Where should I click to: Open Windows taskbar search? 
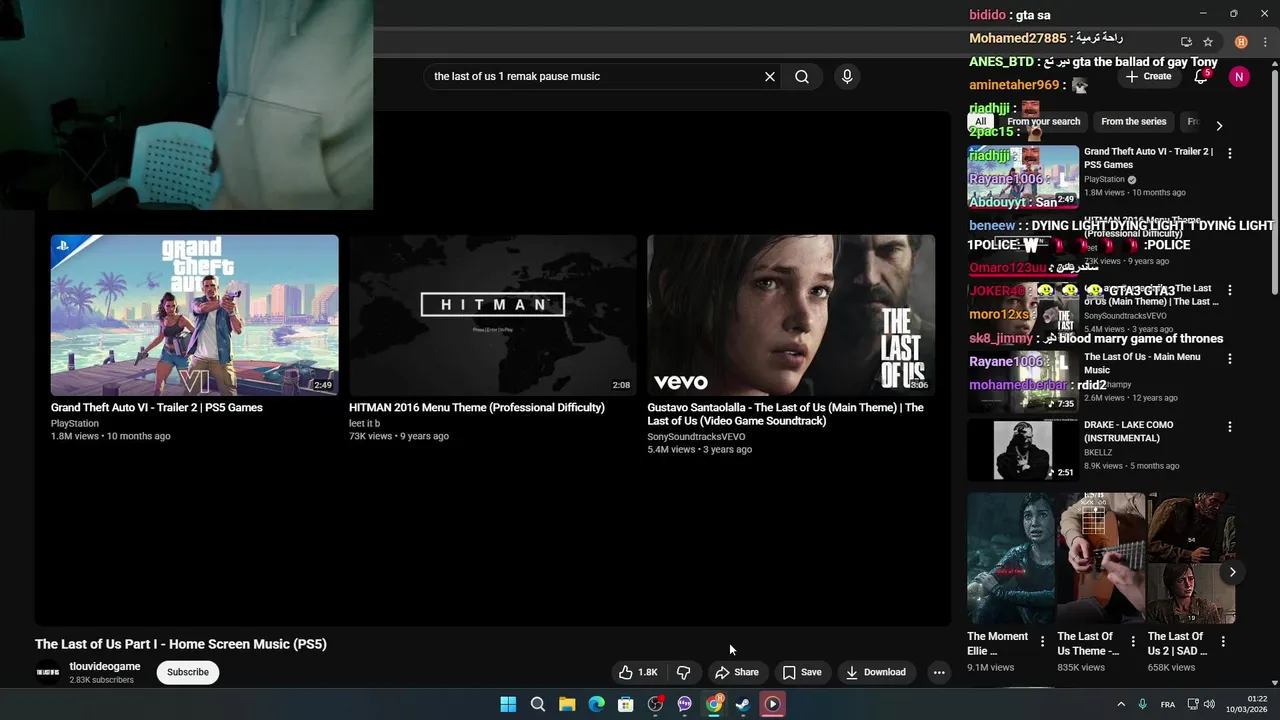click(x=538, y=704)
